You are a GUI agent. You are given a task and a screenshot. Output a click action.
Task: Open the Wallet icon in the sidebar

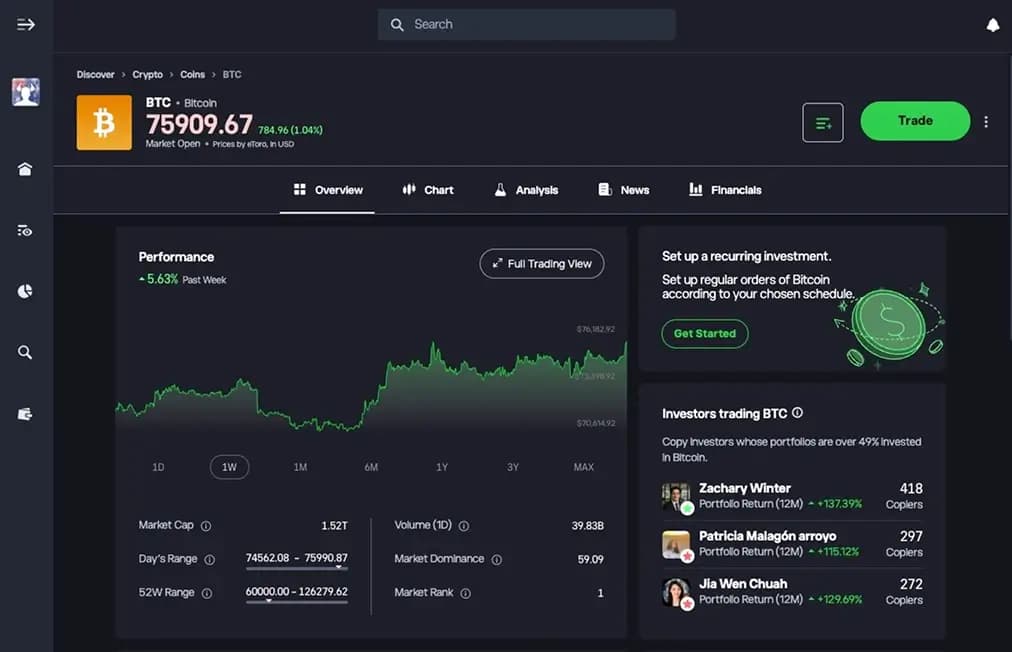(26, 413)
